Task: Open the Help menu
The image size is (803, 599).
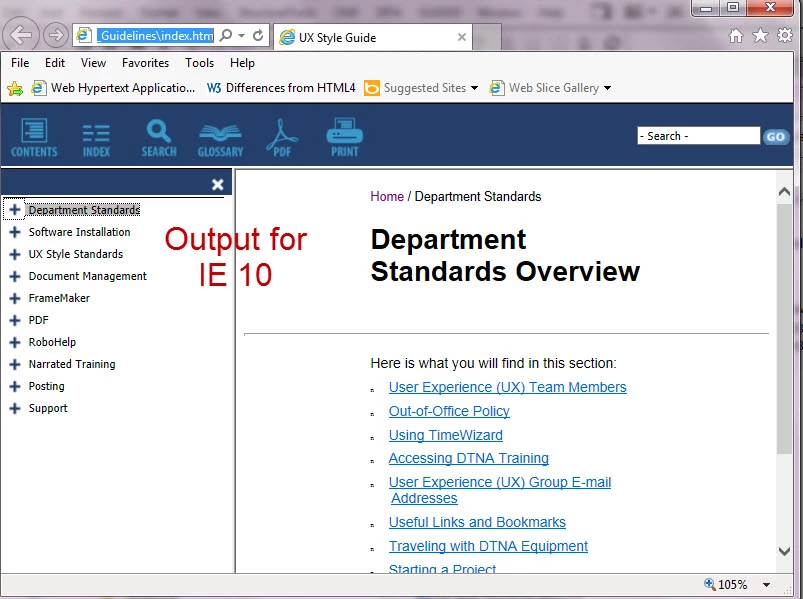Action: tap(242, 63)
